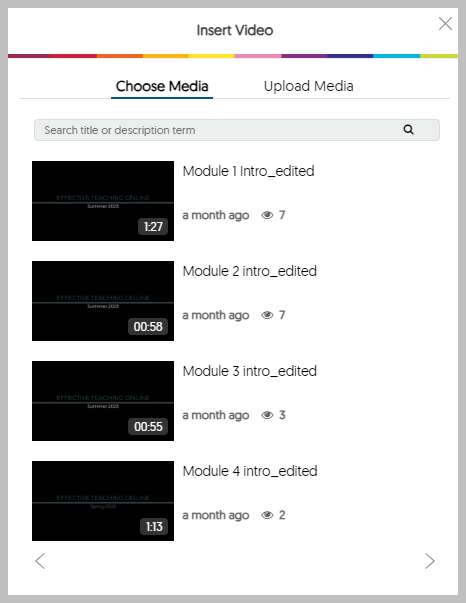Open the Module 1 Intro_edited title
466x603 pixels.
tap(248, 171)
